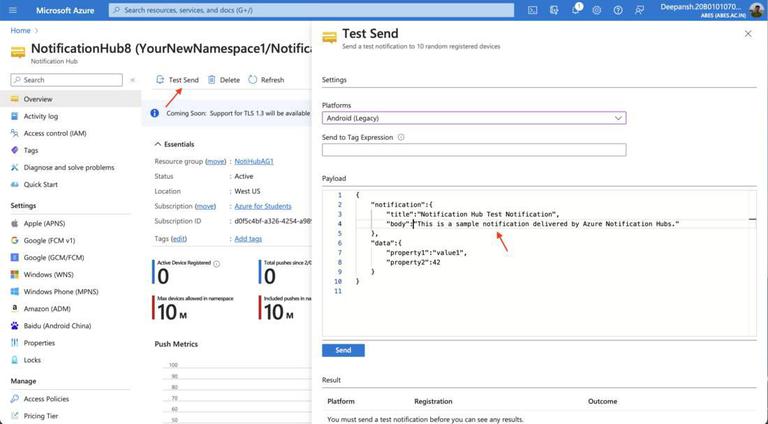Image resolution: width=768 pixels, height=424 pixels.
Task: Click the Platform column header in Result
Action: [341, 401]
